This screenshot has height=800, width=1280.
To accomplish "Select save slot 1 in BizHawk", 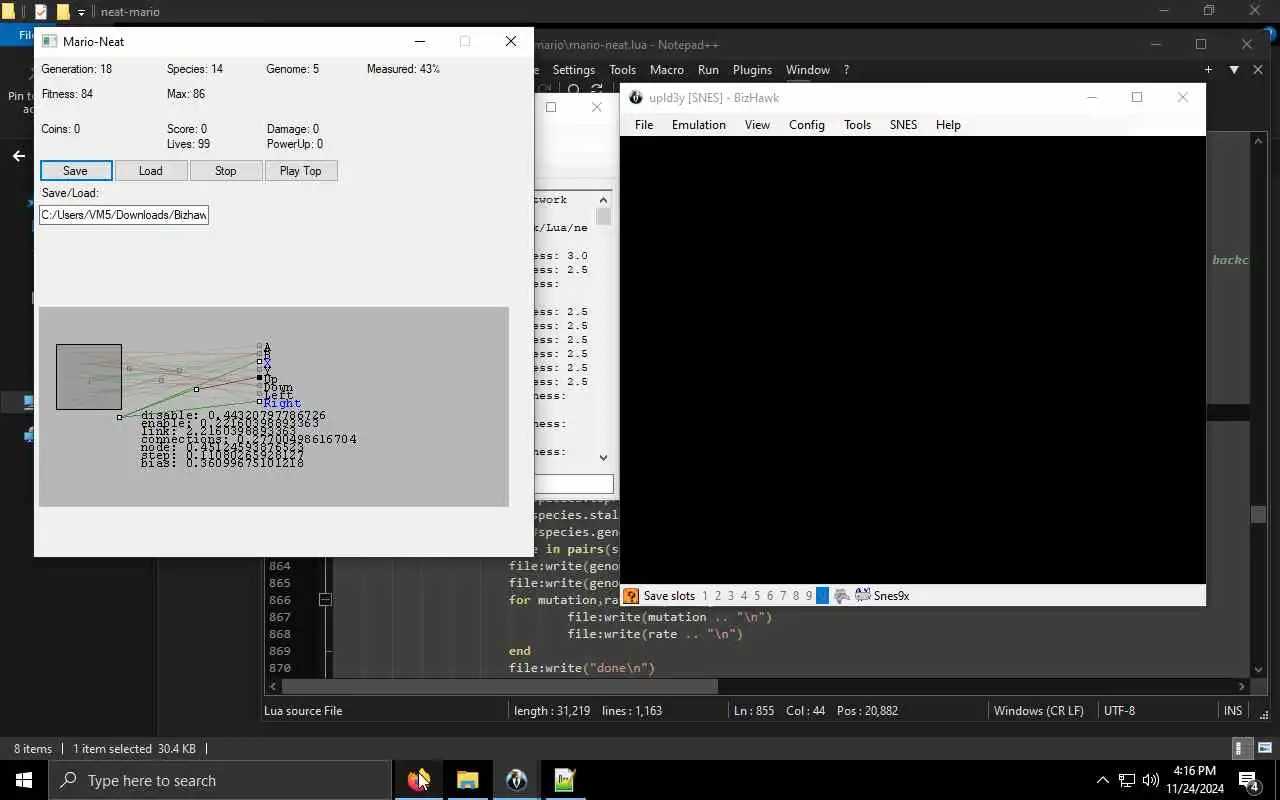I will point(705,596).
